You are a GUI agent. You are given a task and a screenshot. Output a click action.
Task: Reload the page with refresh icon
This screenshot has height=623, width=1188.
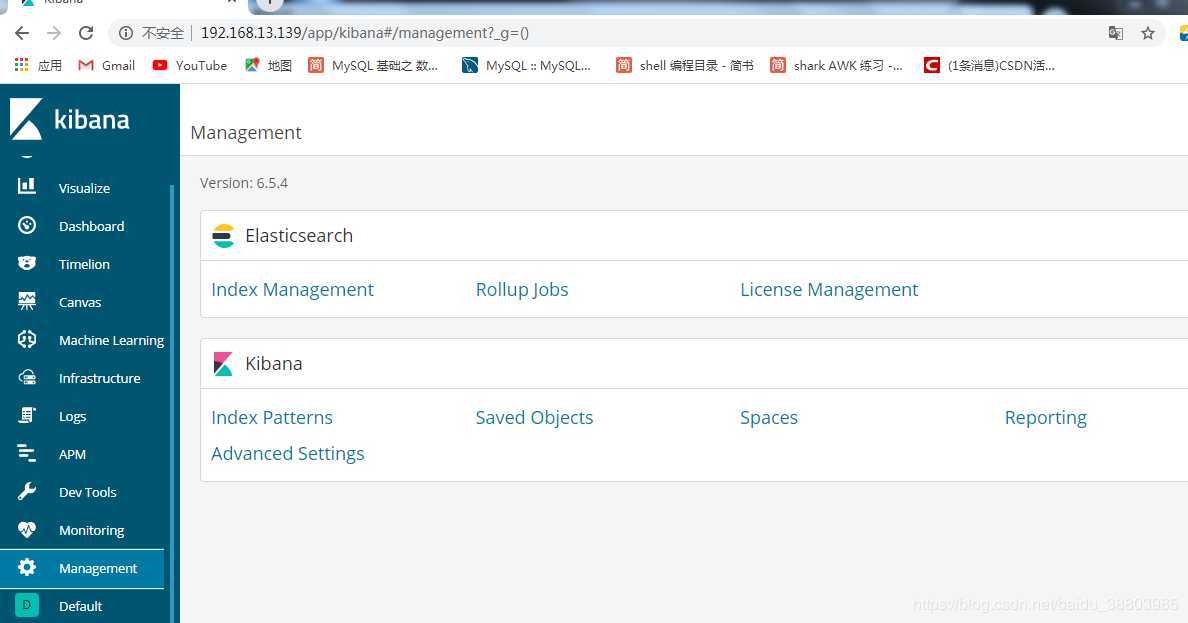86,33
